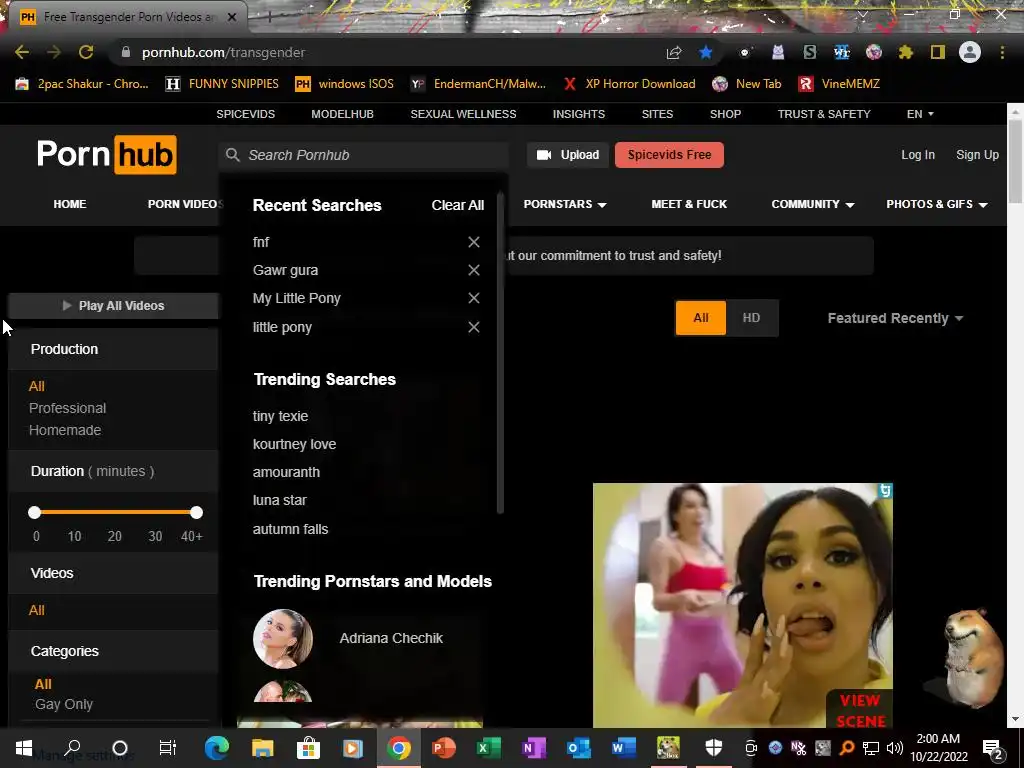Select All under Categories filter
This screenshot has height=768, width=1024.
click(43, 684)
